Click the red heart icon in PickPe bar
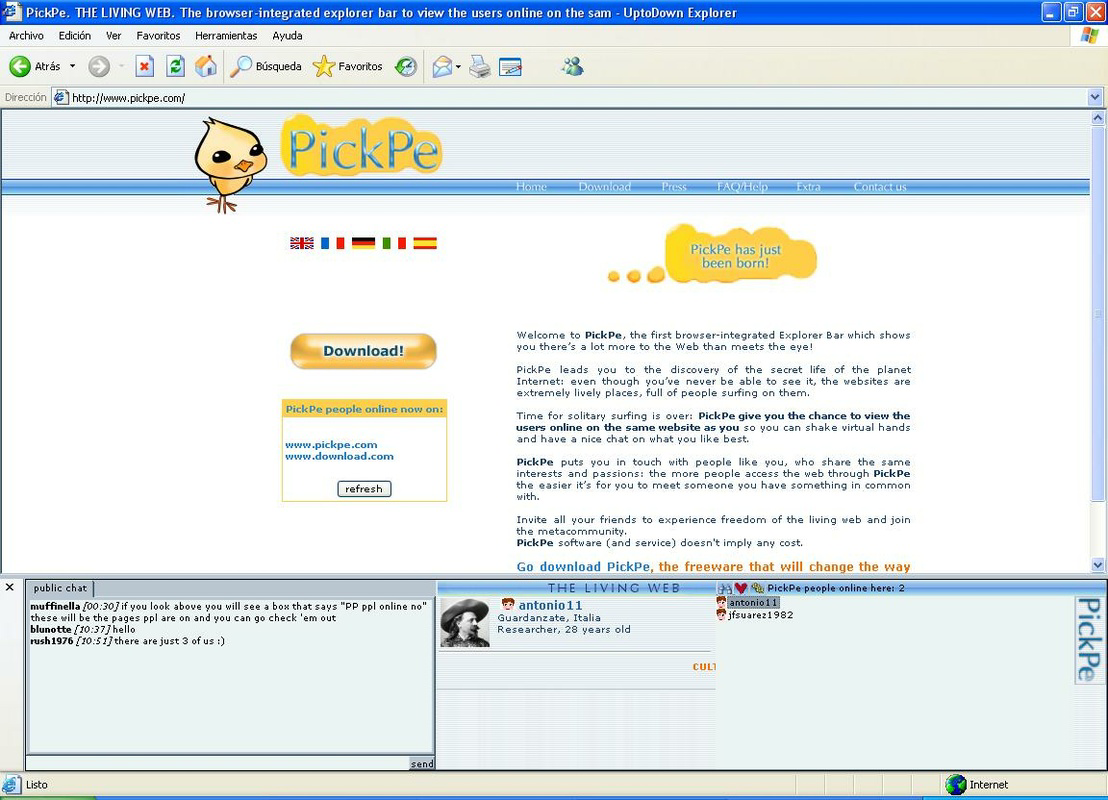1108x800 pixels. (x=741, y=588)
